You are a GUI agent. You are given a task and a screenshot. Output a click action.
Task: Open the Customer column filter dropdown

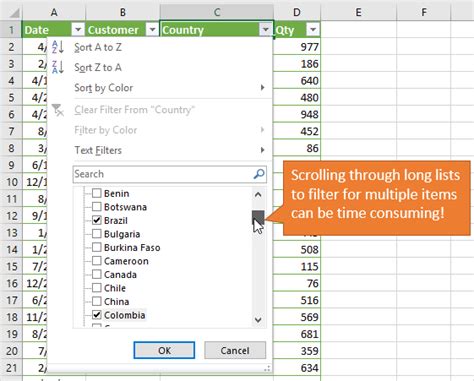pyautogui.click(x=152, y=30)
